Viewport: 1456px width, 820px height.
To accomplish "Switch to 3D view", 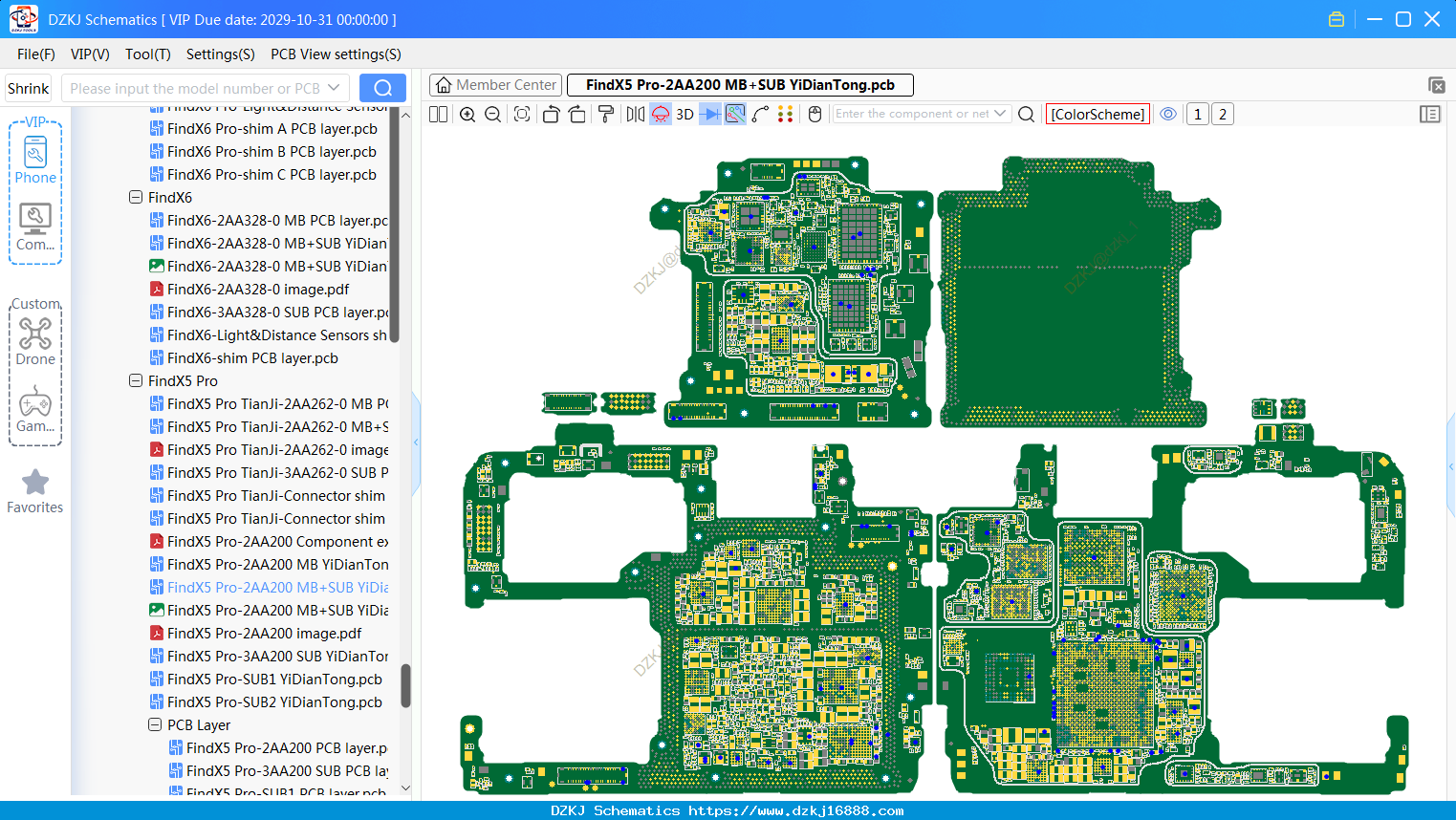I will coord(685,115).
